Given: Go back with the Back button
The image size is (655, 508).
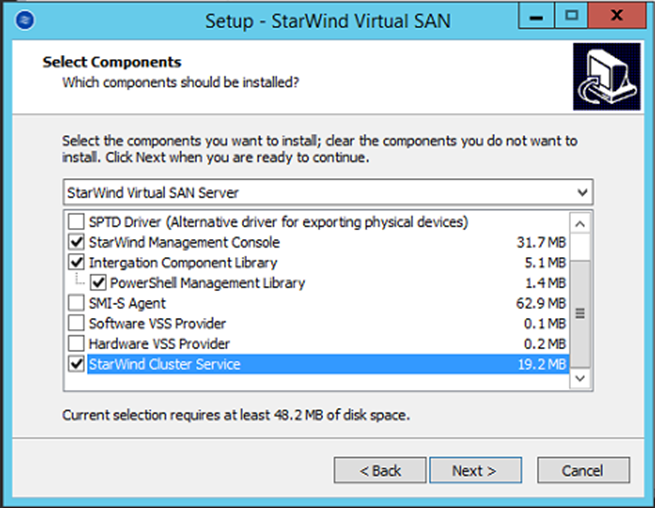Looking at the screenshot, I should pos(380,470).
